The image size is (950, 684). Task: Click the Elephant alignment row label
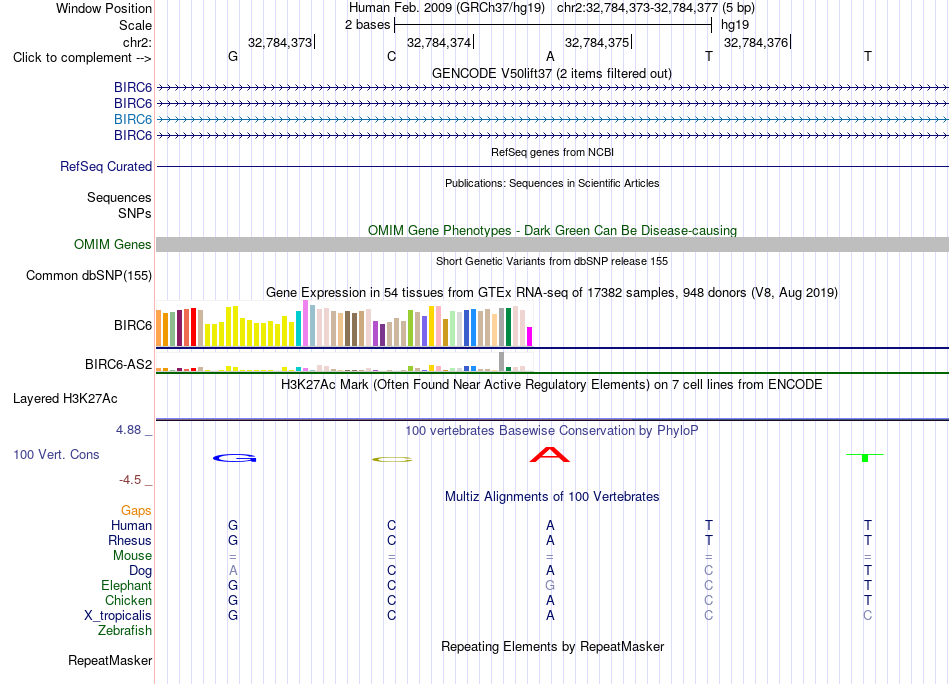pos(127,585)
